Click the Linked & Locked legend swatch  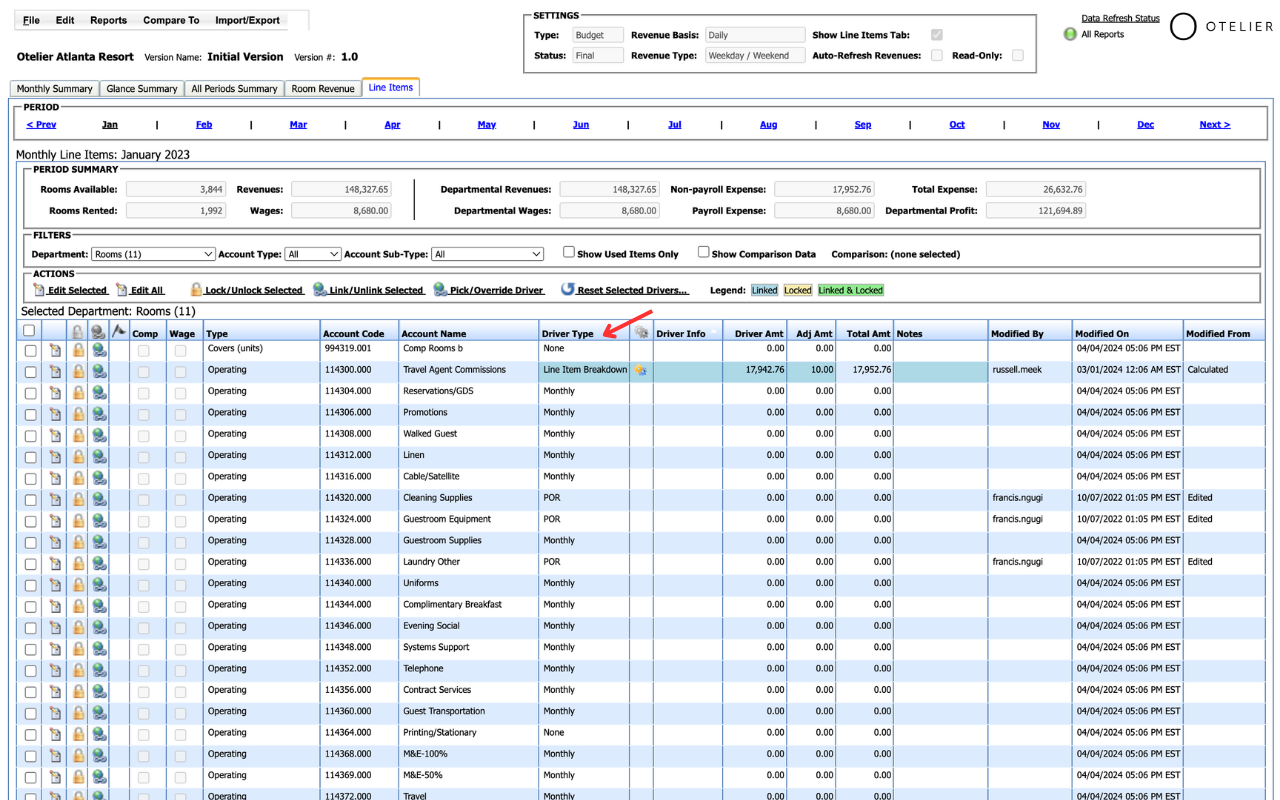850,290
